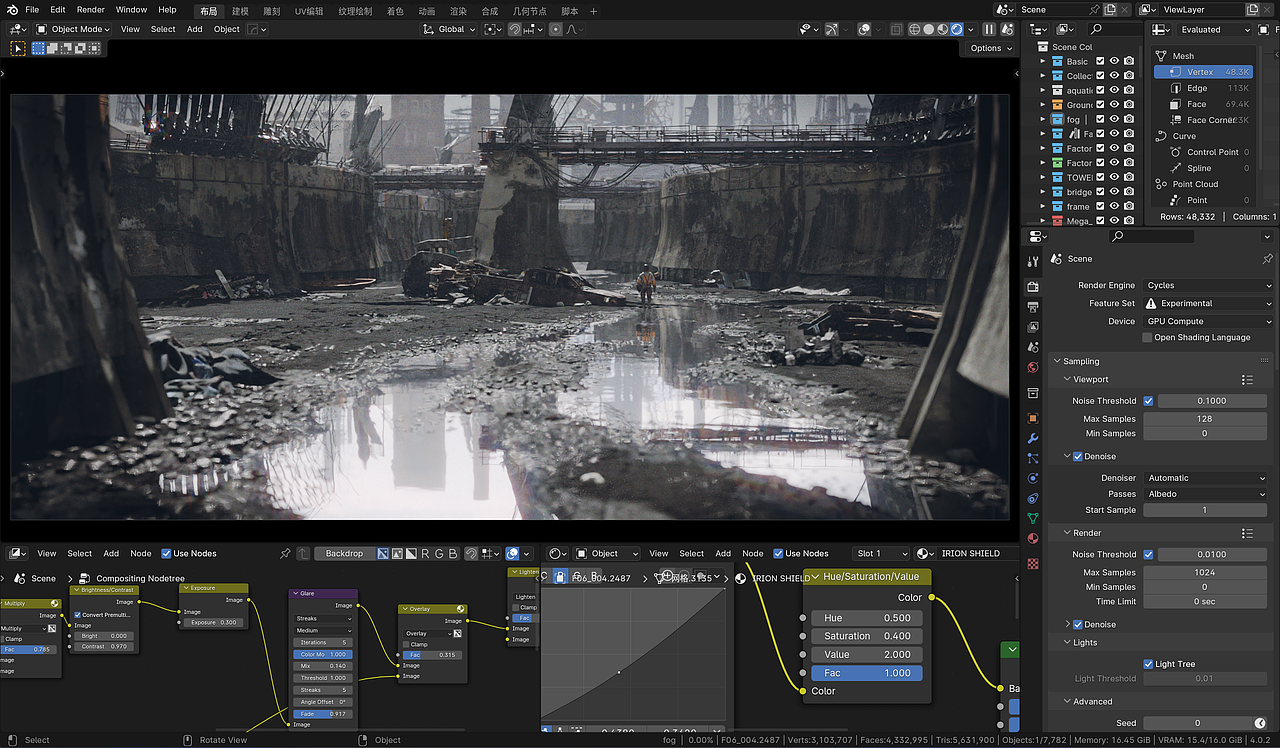Image resolution: width=1280 pixels, height=748 pixels.
Task: Click the outliner search field
Action: click(x=1113, y=29)
